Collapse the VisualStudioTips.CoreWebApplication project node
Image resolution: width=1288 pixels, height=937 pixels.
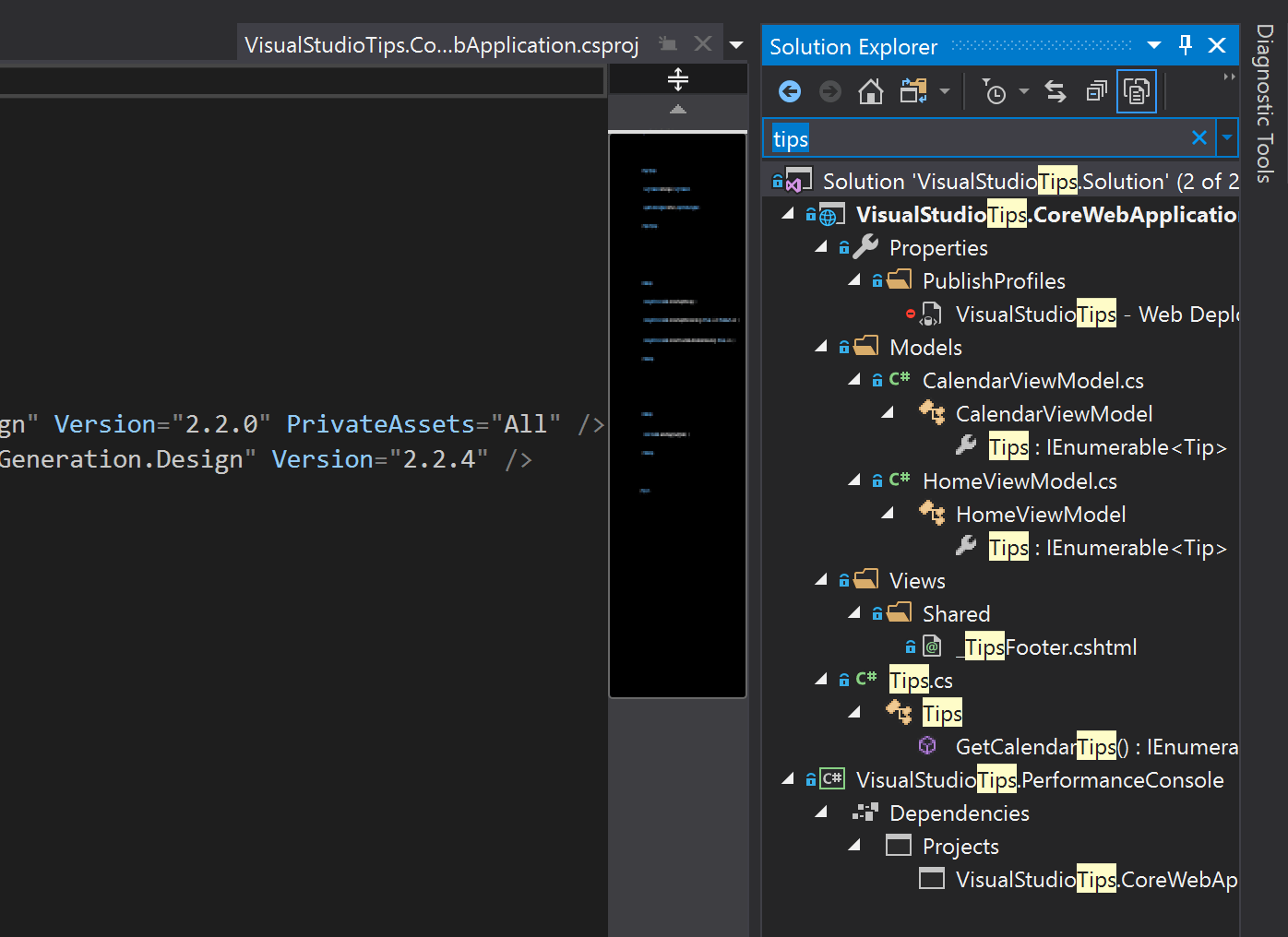point(787,214)
